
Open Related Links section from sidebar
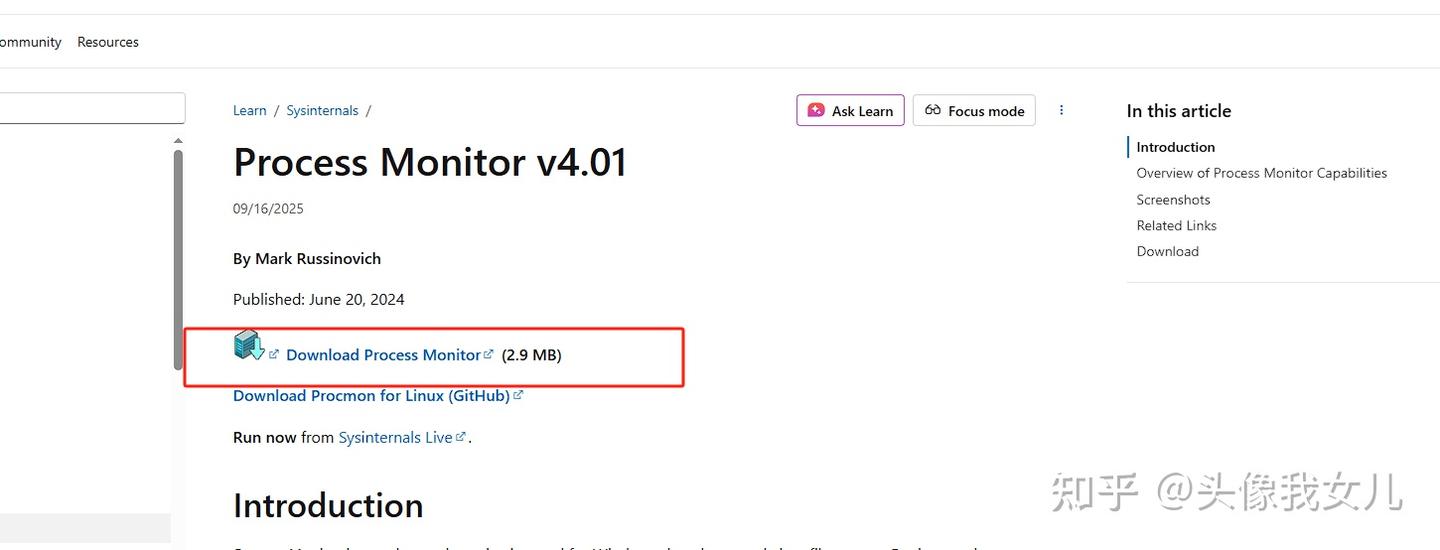point(1177,225)
